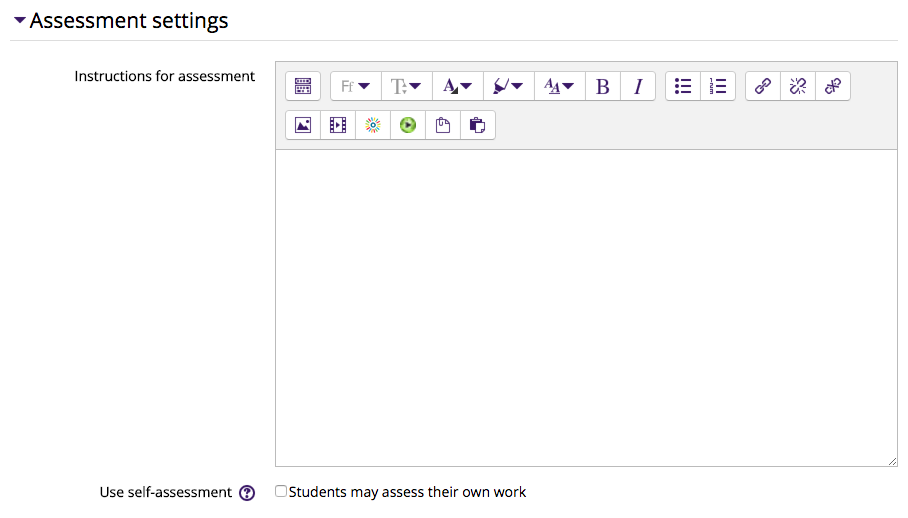Screen dimensions: 908x518
Task: Click inside the instructions for assessment text area
Action: click(586, 308)
